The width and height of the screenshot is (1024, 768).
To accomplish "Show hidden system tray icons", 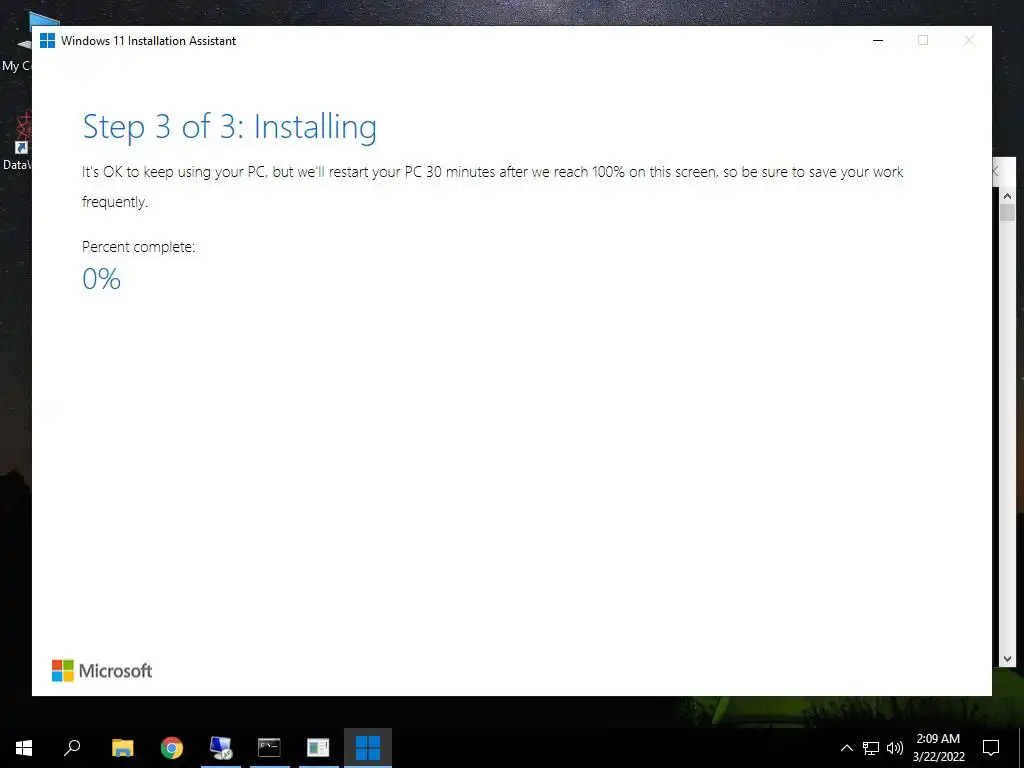I will (x=846, y=748).
